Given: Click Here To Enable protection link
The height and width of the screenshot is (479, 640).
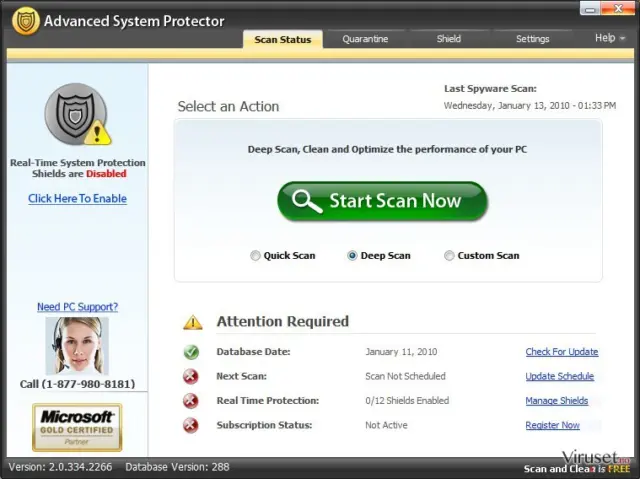Looking at the screenshot, I should click(78, 199).
